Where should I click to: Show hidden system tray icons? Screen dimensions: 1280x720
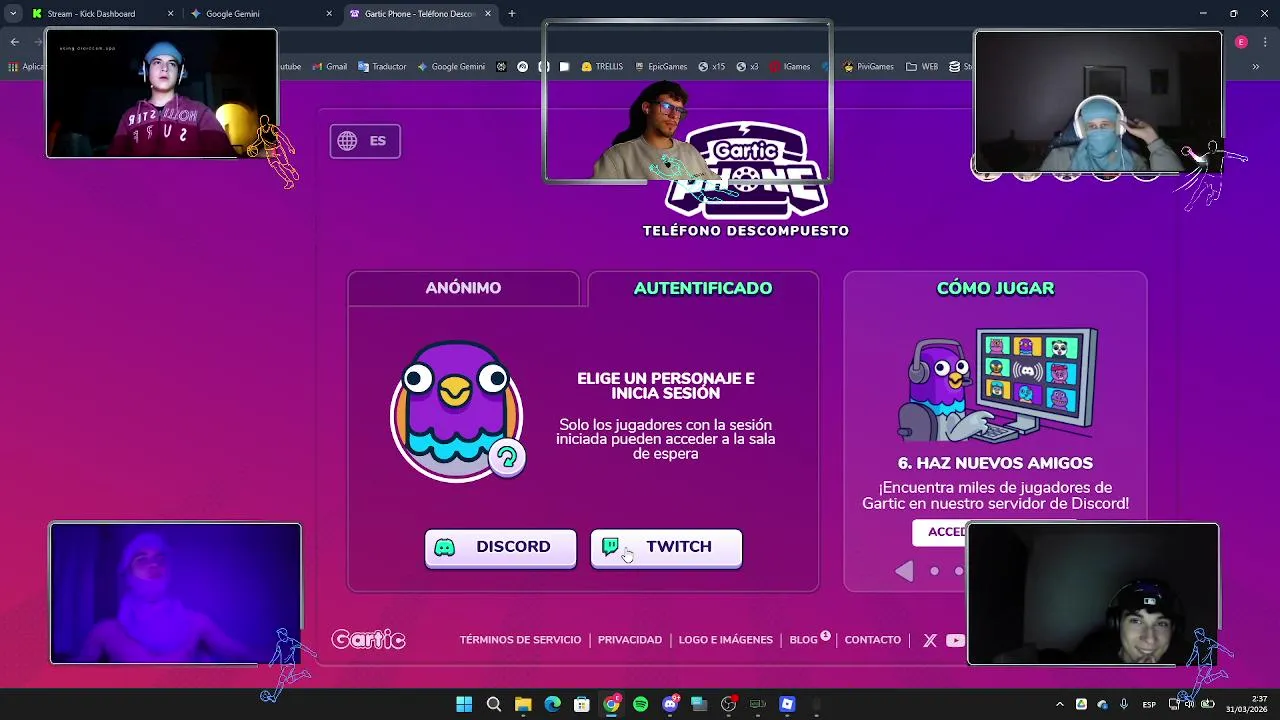(x=1059, y=704)
